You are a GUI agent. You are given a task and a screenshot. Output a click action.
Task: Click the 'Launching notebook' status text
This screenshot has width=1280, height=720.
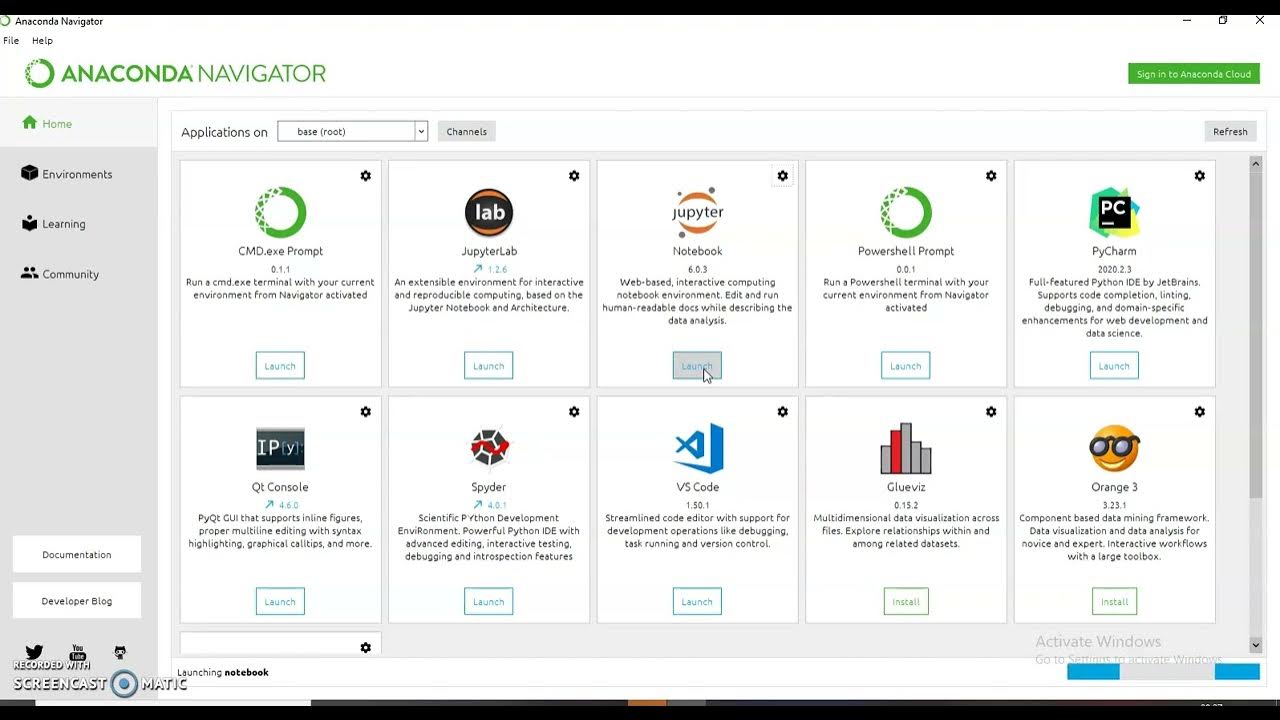223,672
